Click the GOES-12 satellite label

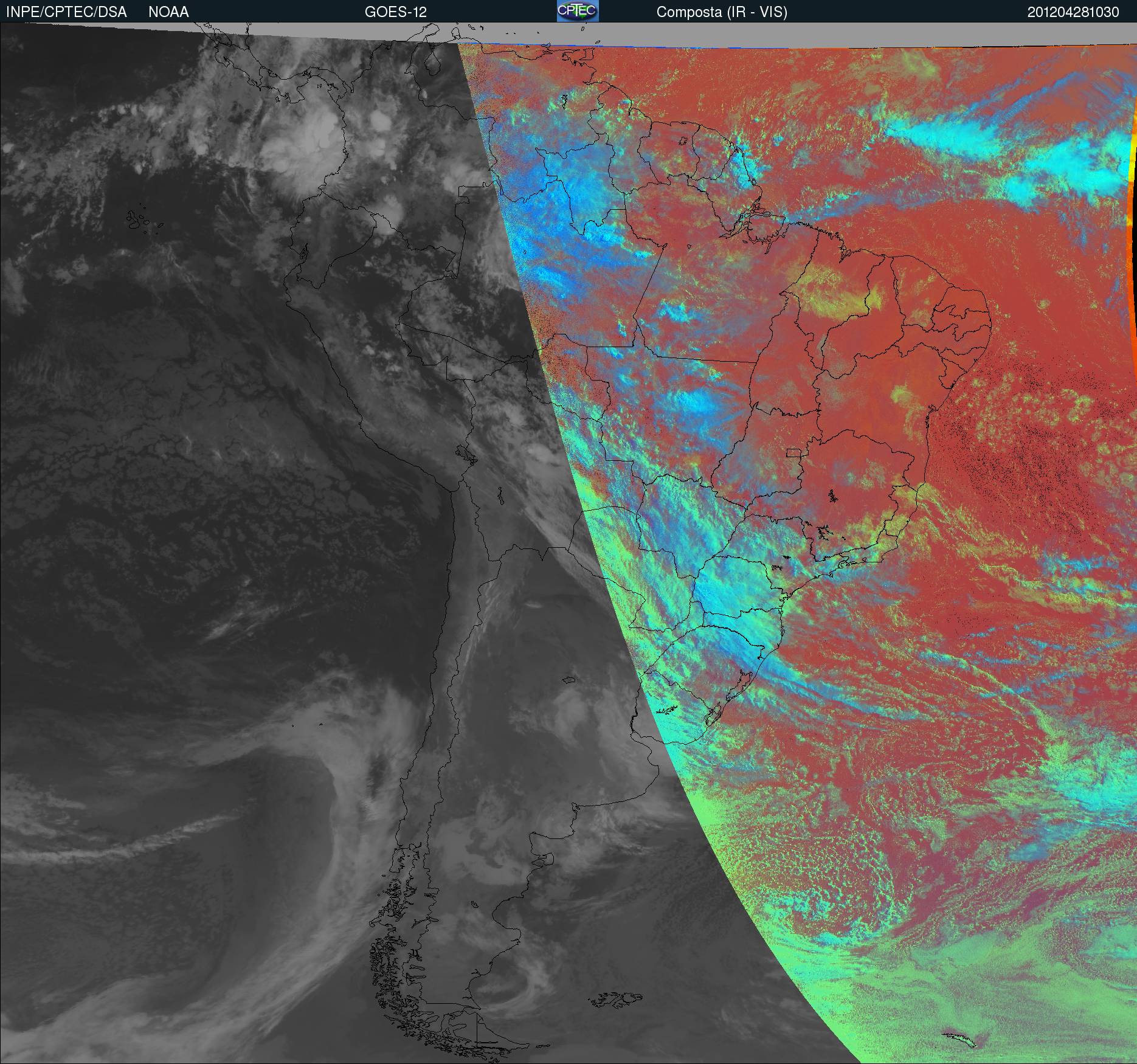pos(396,12)
